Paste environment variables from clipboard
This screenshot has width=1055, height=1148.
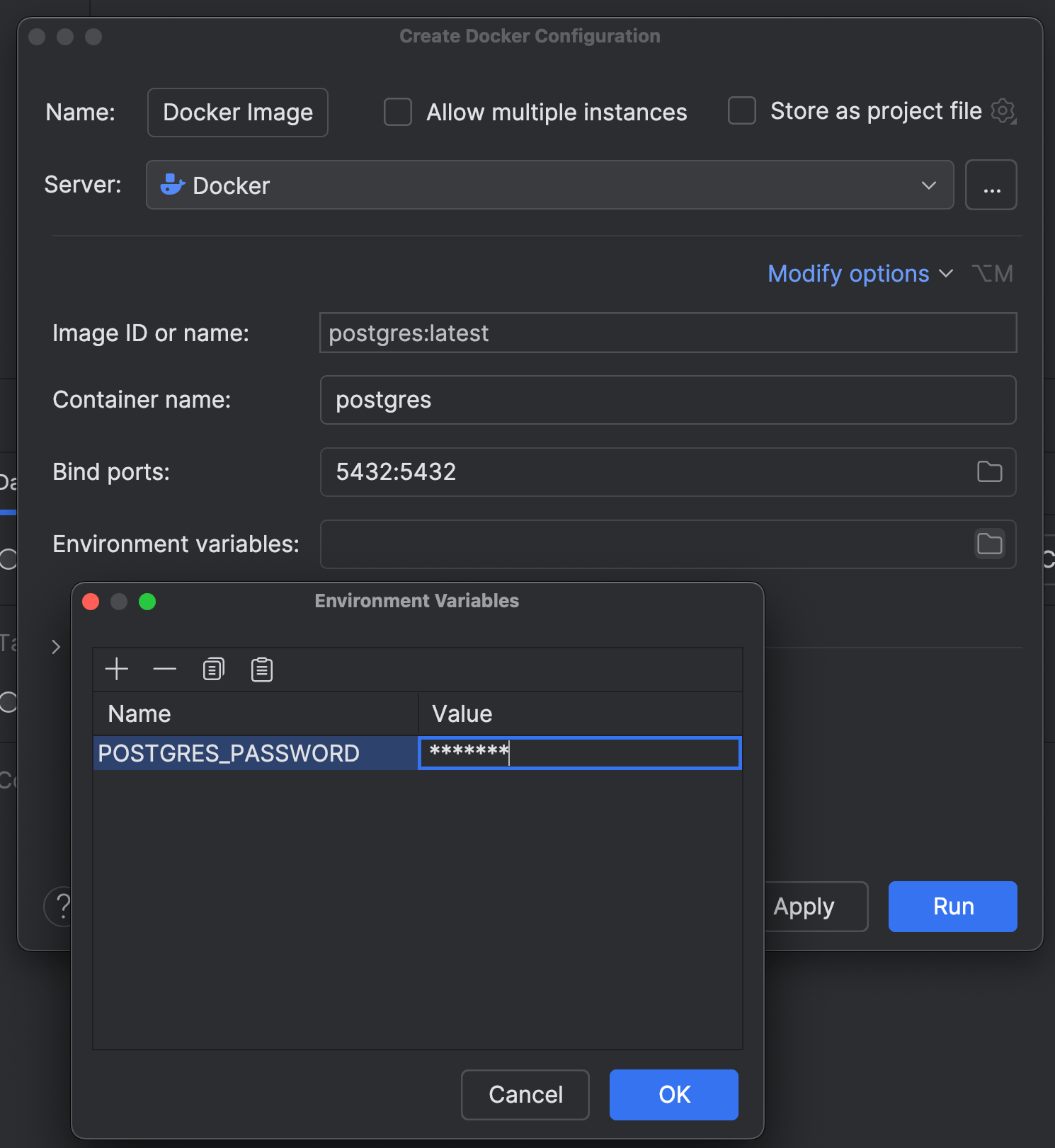pos(262,669)
